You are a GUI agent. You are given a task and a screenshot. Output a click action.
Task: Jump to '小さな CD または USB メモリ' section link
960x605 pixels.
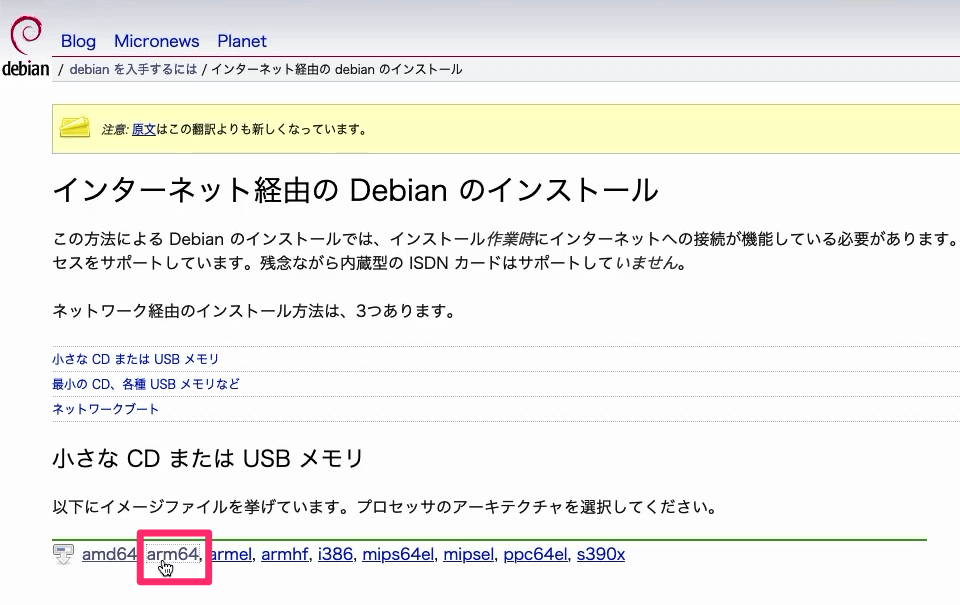tap(135, 359)
